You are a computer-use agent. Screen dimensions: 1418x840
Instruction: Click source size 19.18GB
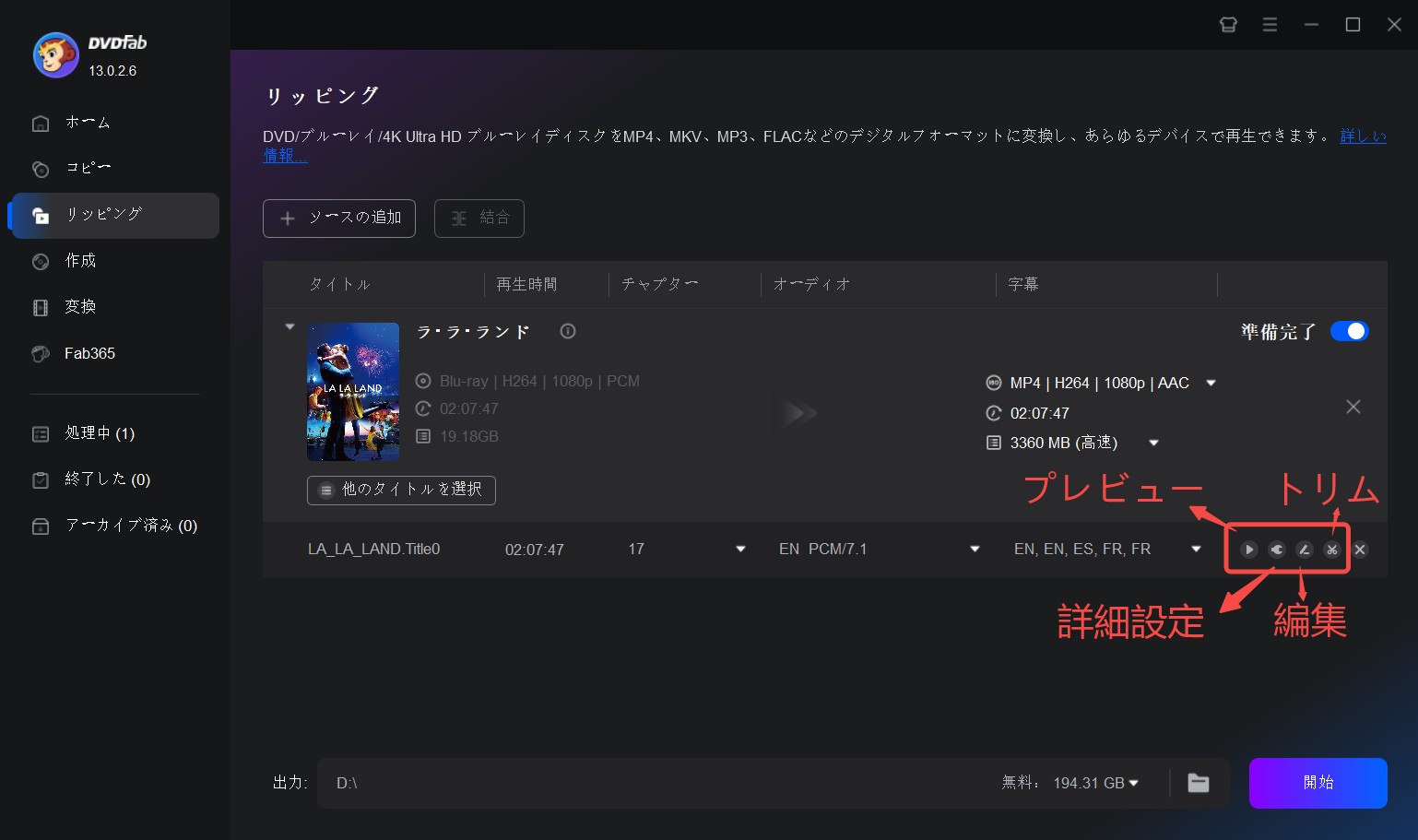pyautogui.click(x=468, y=436)
